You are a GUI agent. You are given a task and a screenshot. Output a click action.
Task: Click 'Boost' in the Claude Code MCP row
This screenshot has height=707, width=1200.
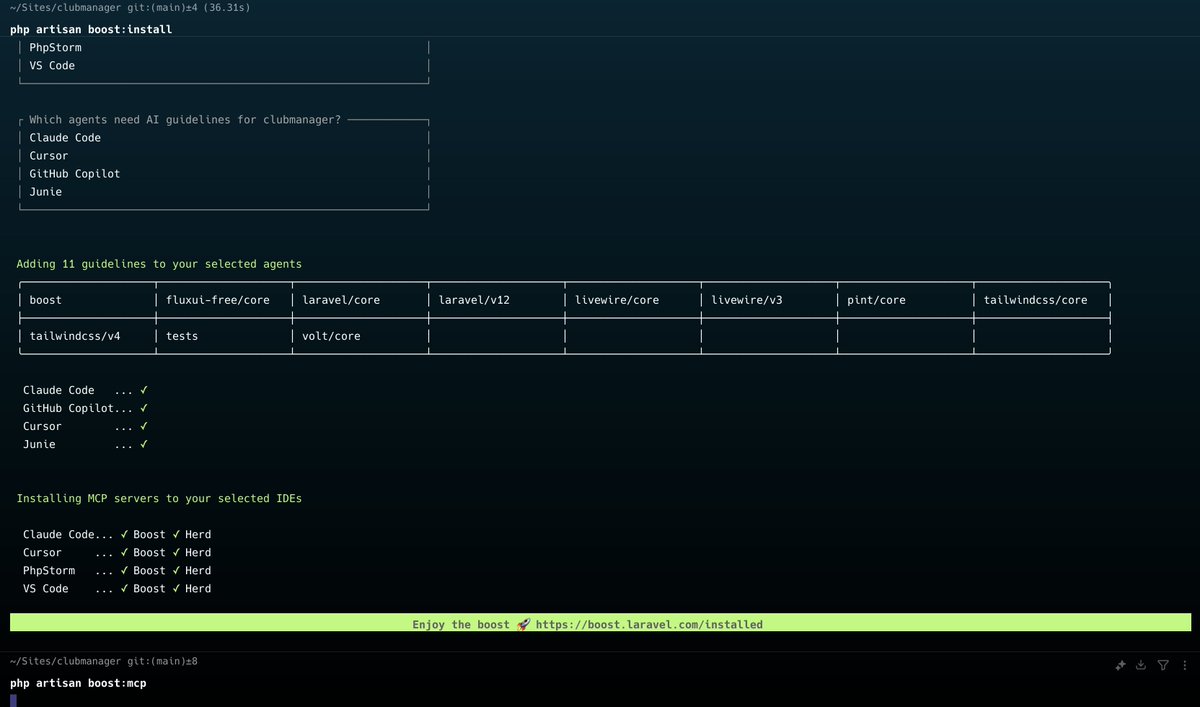point(149,534)
